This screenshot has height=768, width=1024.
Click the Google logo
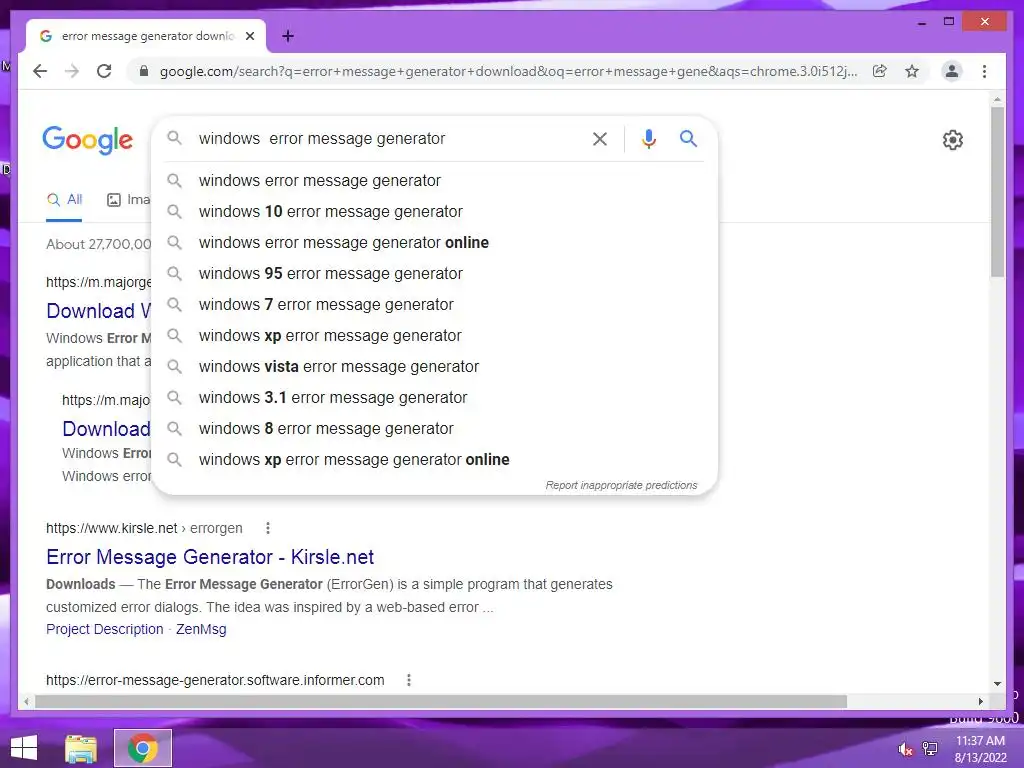88,140
